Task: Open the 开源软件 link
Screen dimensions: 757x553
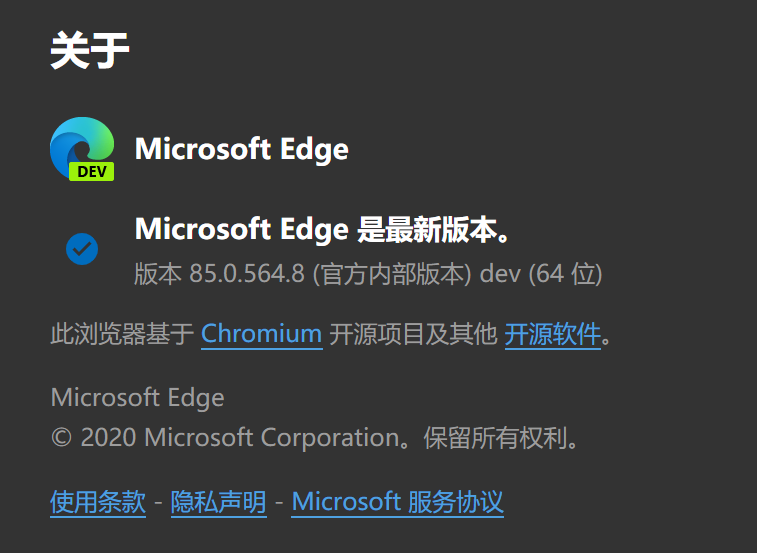Action: click(552, 334)
